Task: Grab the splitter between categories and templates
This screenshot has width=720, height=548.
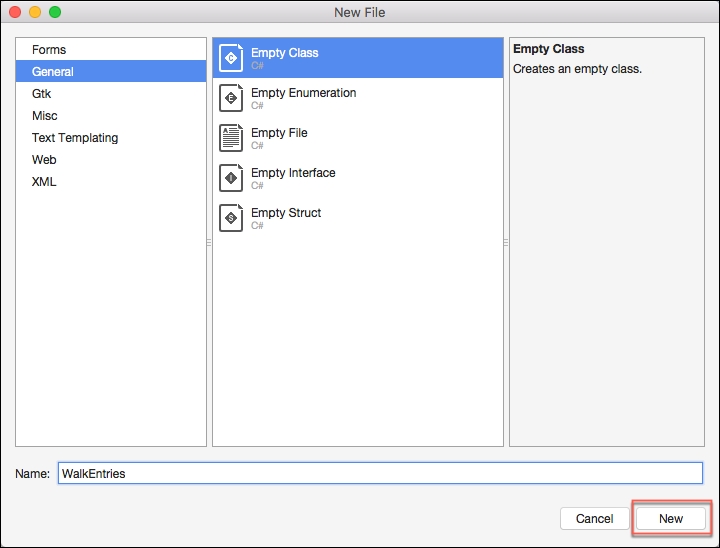Action: (x=208, y=242)
